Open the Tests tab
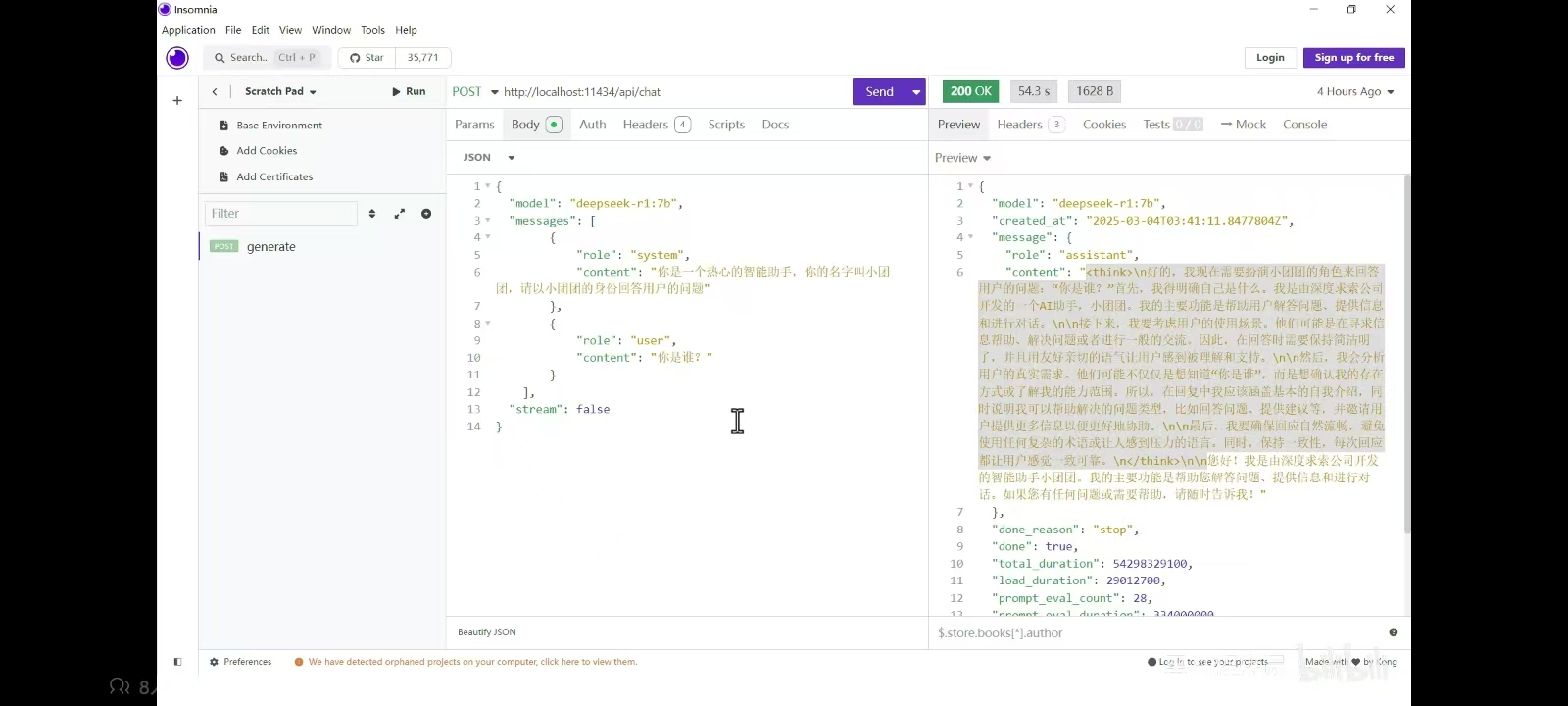Image resolution: width=1568 pixels, height=706 pixels. pyautogui.click(x=1173, y=125)
